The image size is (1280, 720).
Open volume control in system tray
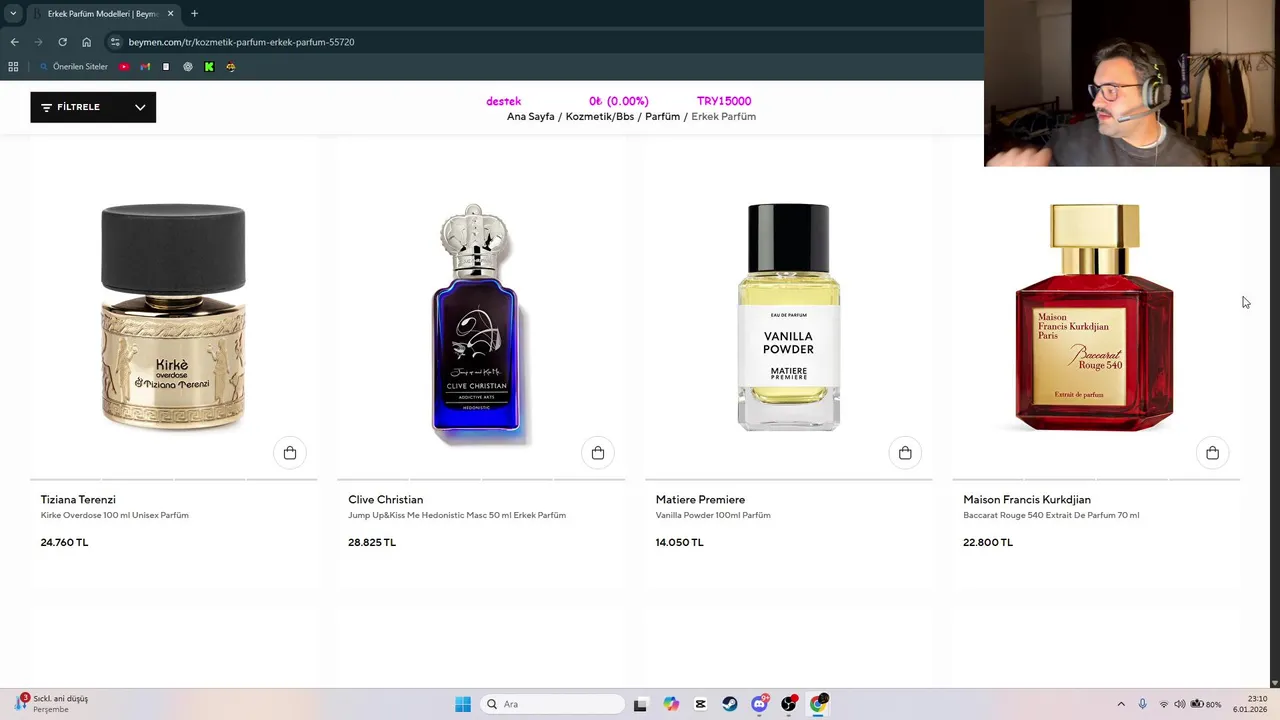tap(1180, 704)
